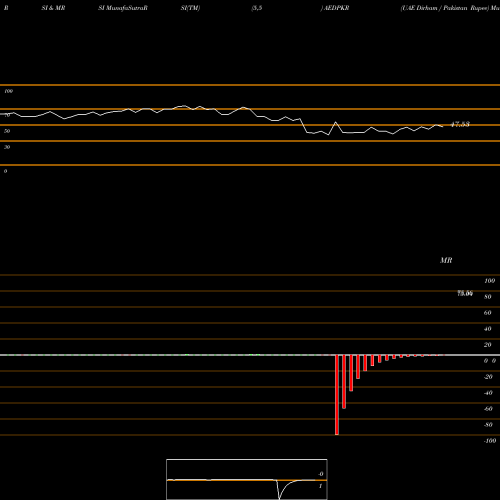The height and width of the screenshot is (500, 500).
Task: Click the -40 label on MR axis
Action: point(488,393)
